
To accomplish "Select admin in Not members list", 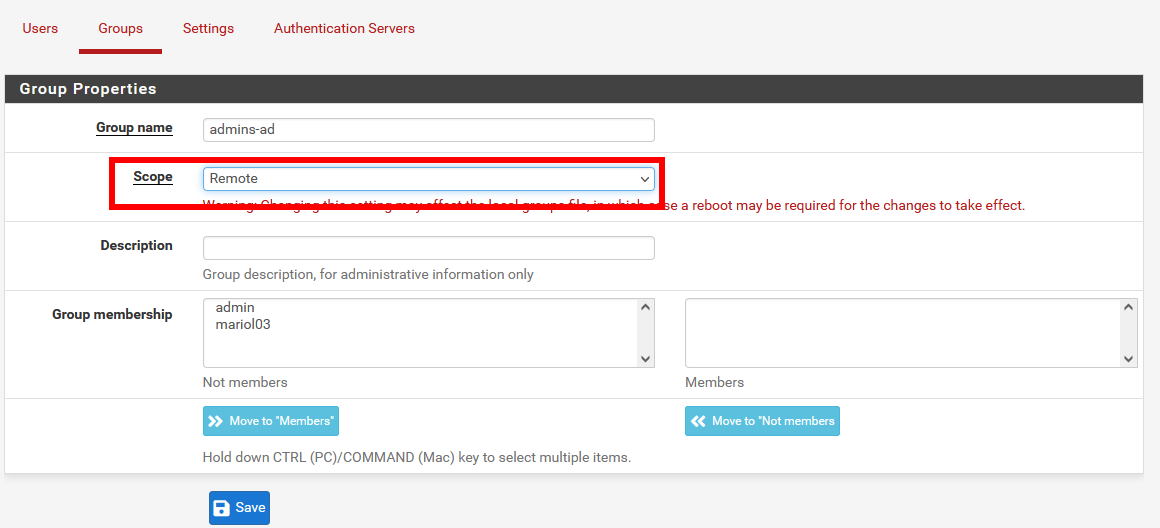I will (235, 308).
